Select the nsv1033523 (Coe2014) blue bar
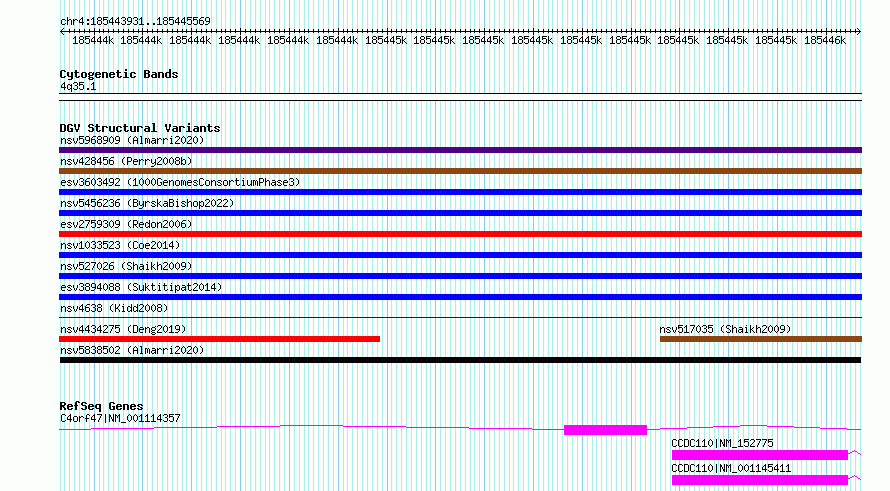890x491 pixels. pyautogui.click(x=460, y=255)
